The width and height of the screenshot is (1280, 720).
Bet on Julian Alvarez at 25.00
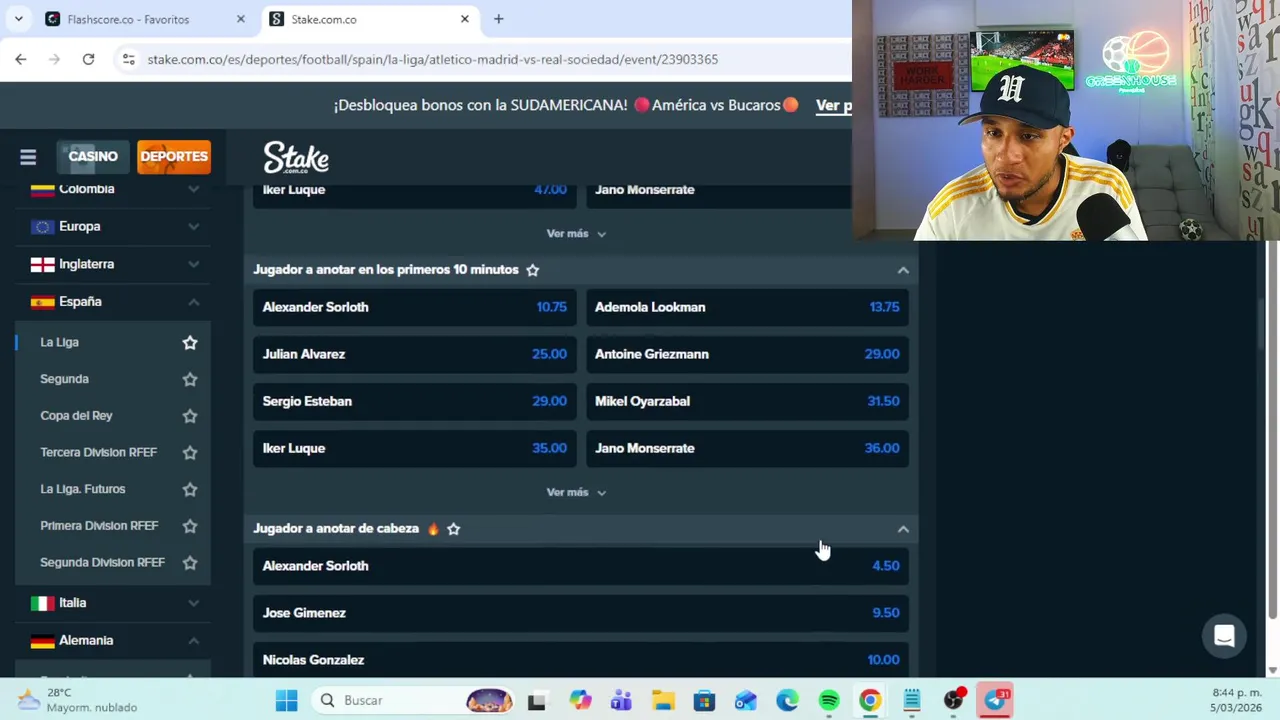click(x=414, y=354)
